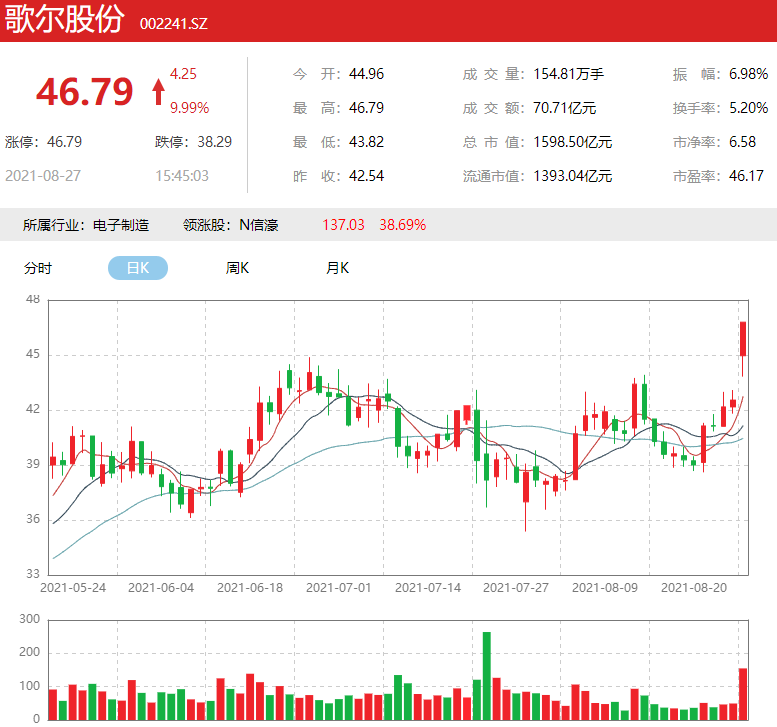Screen dimensions: 777x727
Task: Click the 最高 value 46.79
Action: [x=366, y=108]
